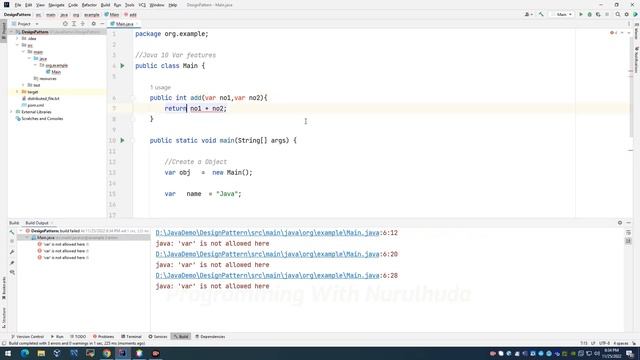Open the TODO tool window
The image size is (640, 360).
point(78,337)
